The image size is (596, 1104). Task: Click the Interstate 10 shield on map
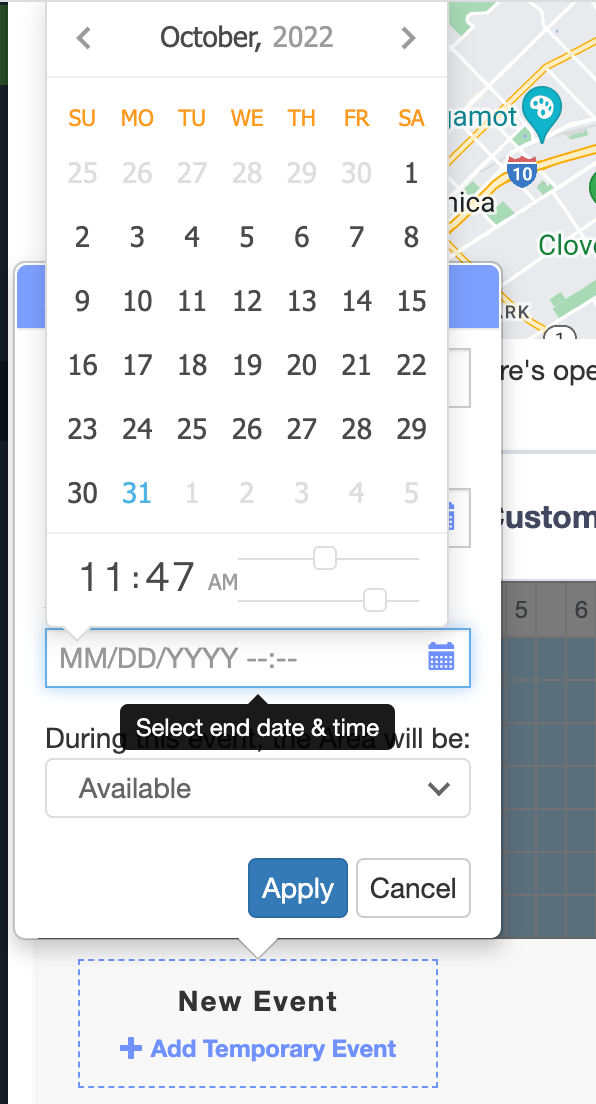pyautogui.click(x=521, y=171)
